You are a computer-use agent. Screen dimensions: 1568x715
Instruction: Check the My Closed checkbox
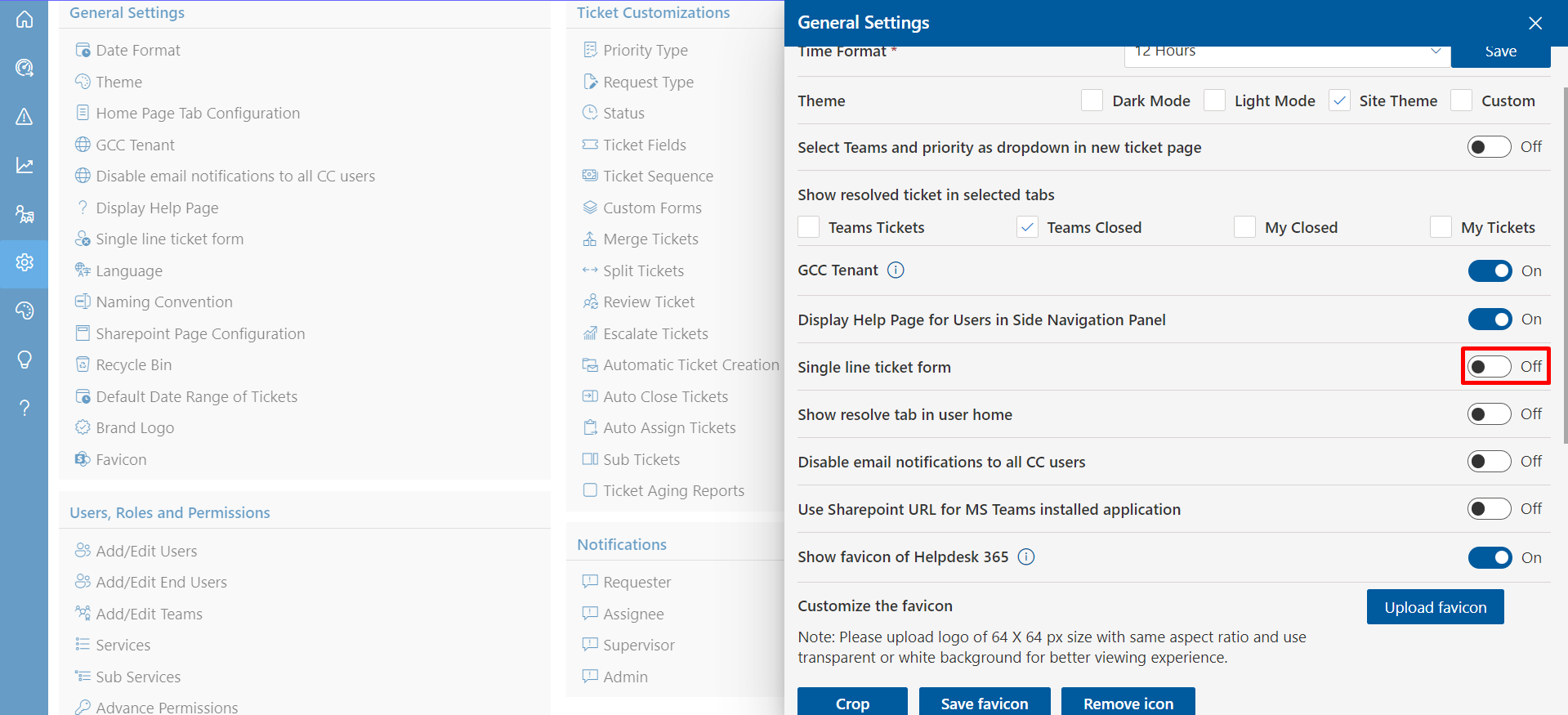tap(1244, 227)
